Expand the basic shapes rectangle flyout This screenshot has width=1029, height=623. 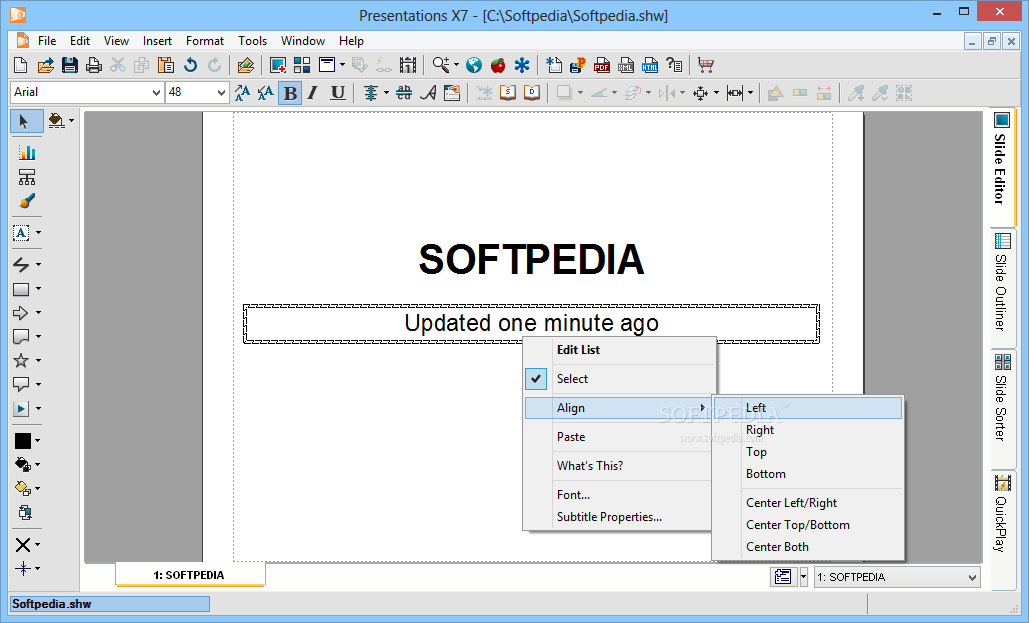[38, 289]
